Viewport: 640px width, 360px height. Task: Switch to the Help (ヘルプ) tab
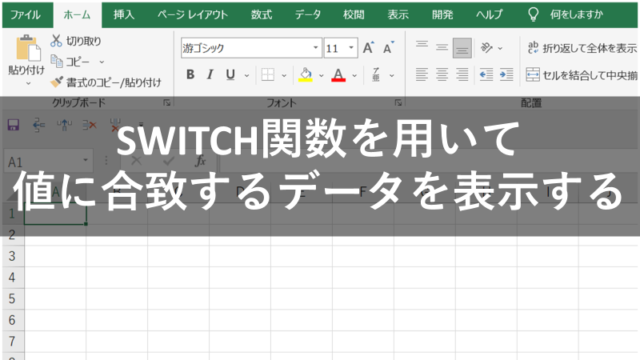[489, 15]
